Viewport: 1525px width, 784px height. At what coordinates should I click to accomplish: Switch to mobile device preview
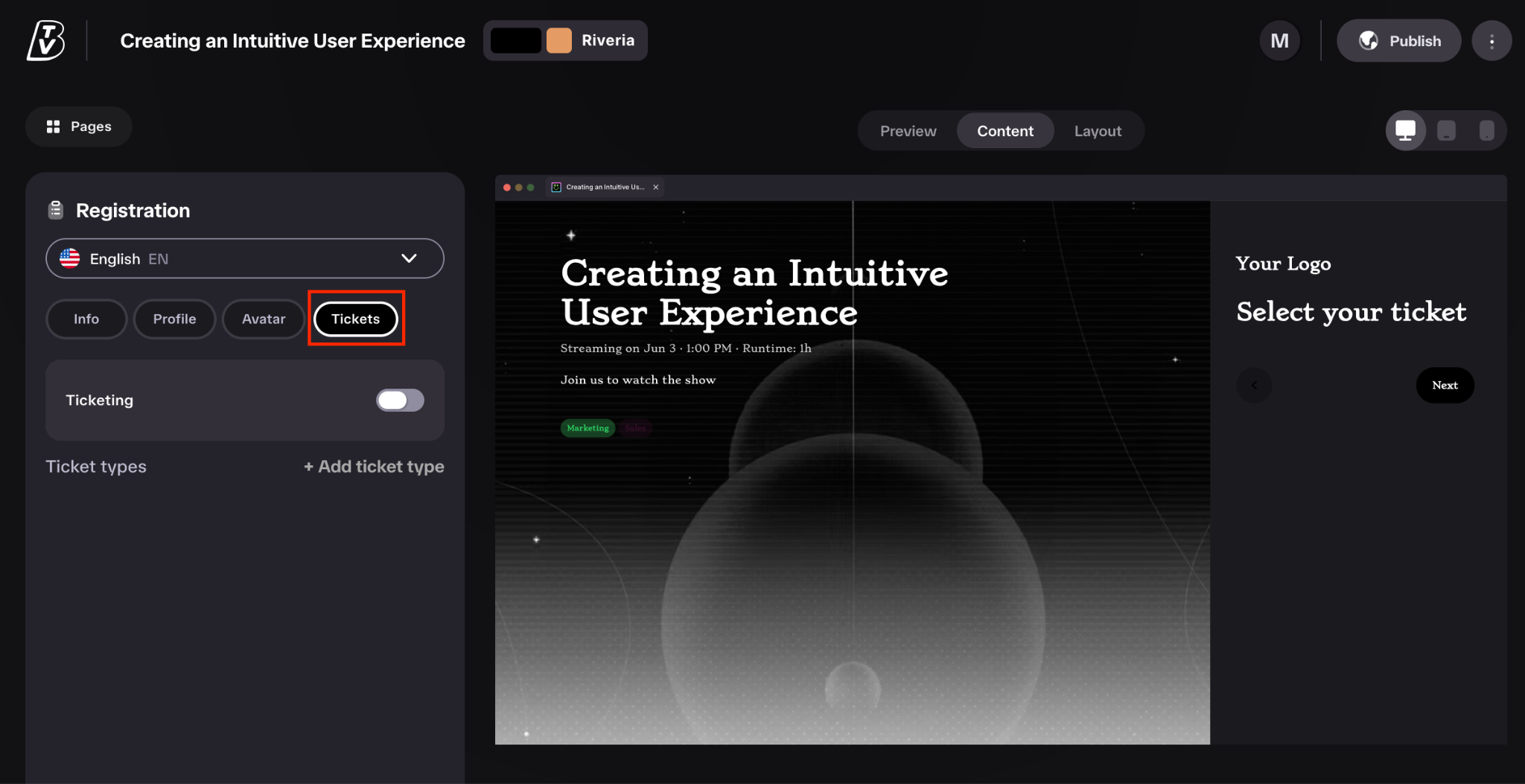[1486, 131]
